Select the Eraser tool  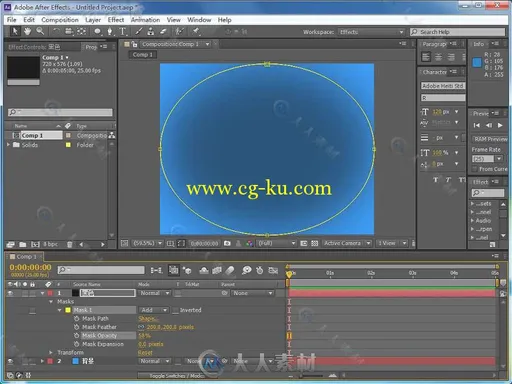click(163, 31)
